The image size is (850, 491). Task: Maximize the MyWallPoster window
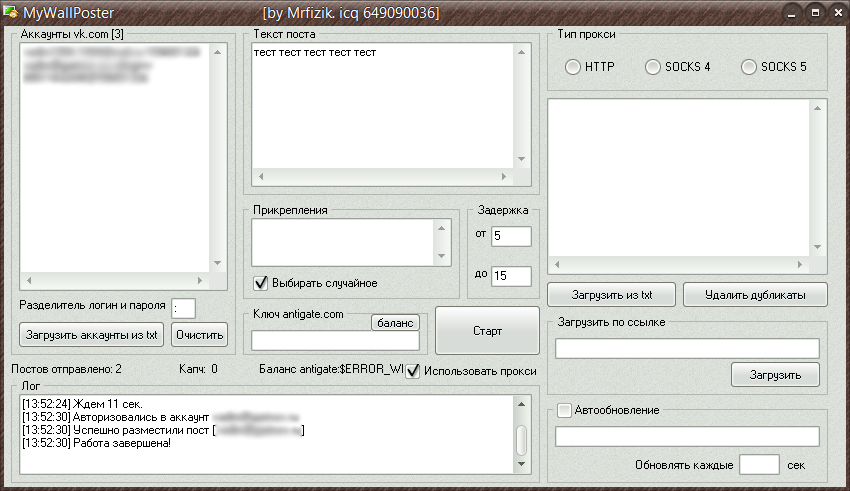[x=815, y=13]
